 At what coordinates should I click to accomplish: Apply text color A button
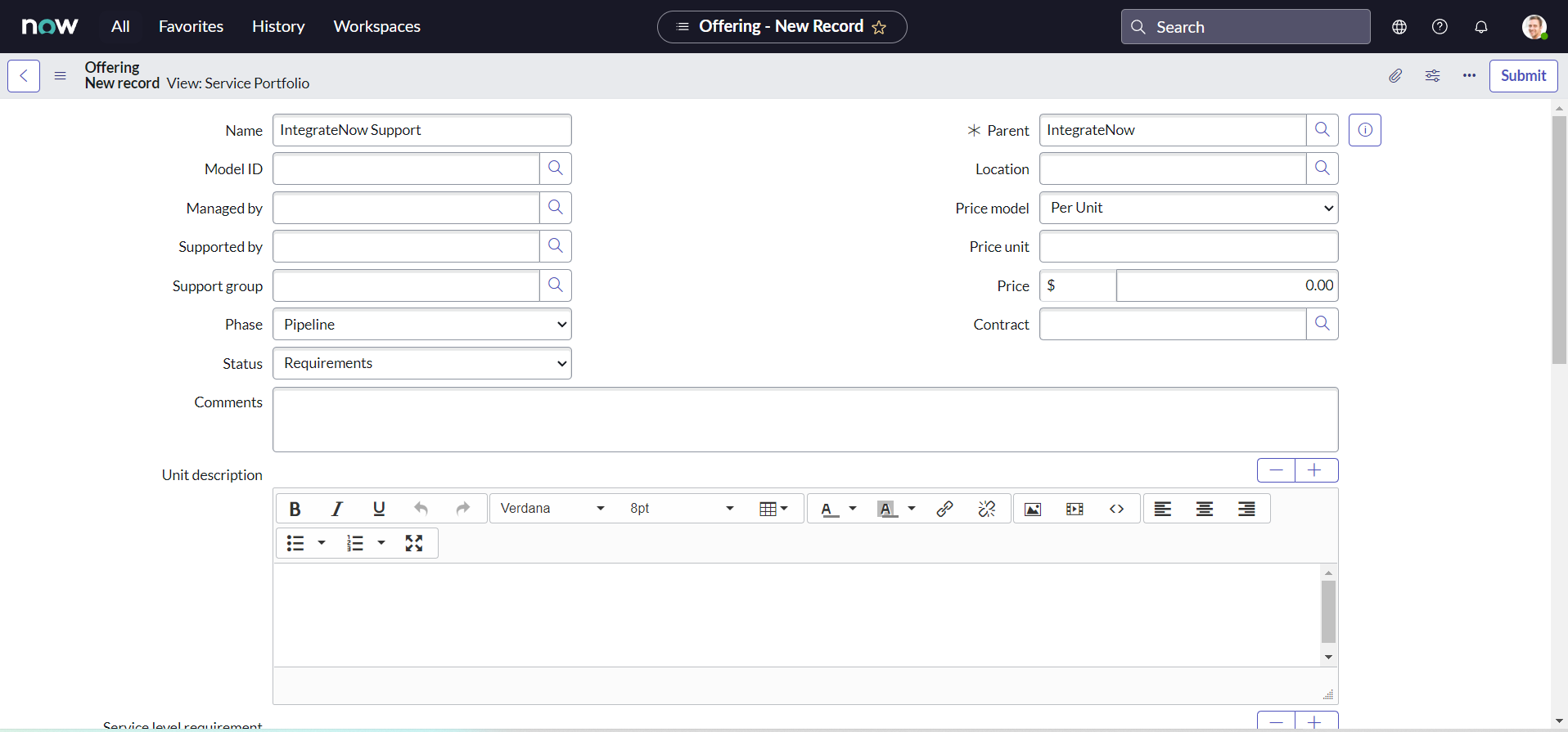(x=830, y=509)
